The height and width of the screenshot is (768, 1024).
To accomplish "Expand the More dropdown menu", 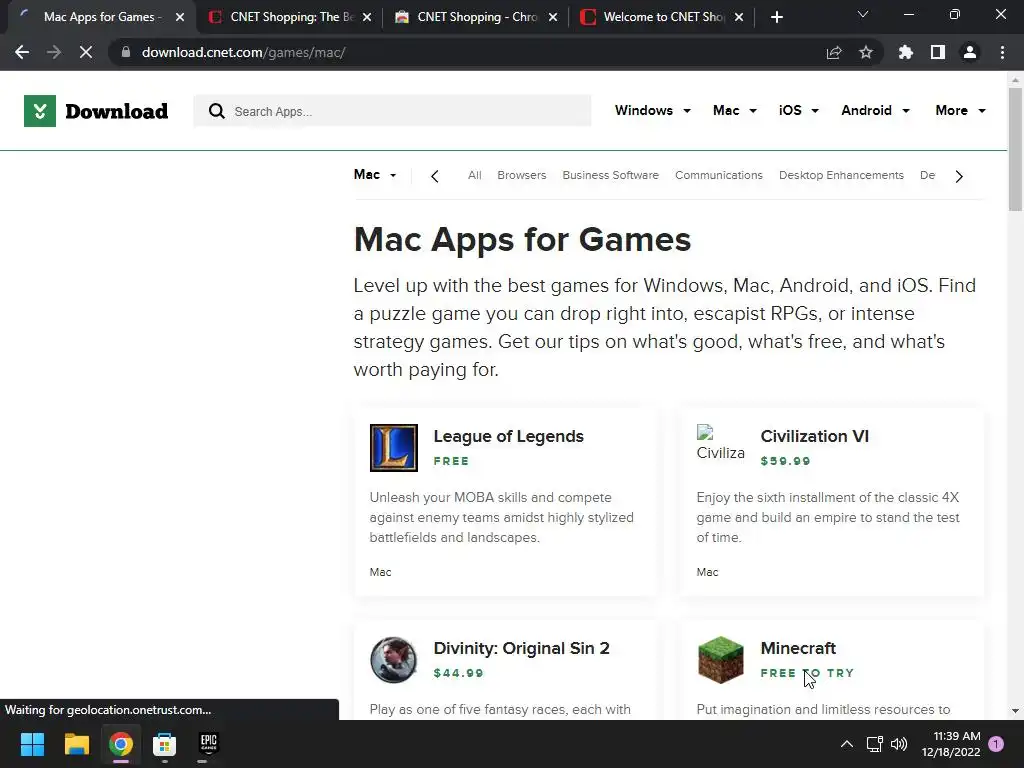I will coord(960,110).
